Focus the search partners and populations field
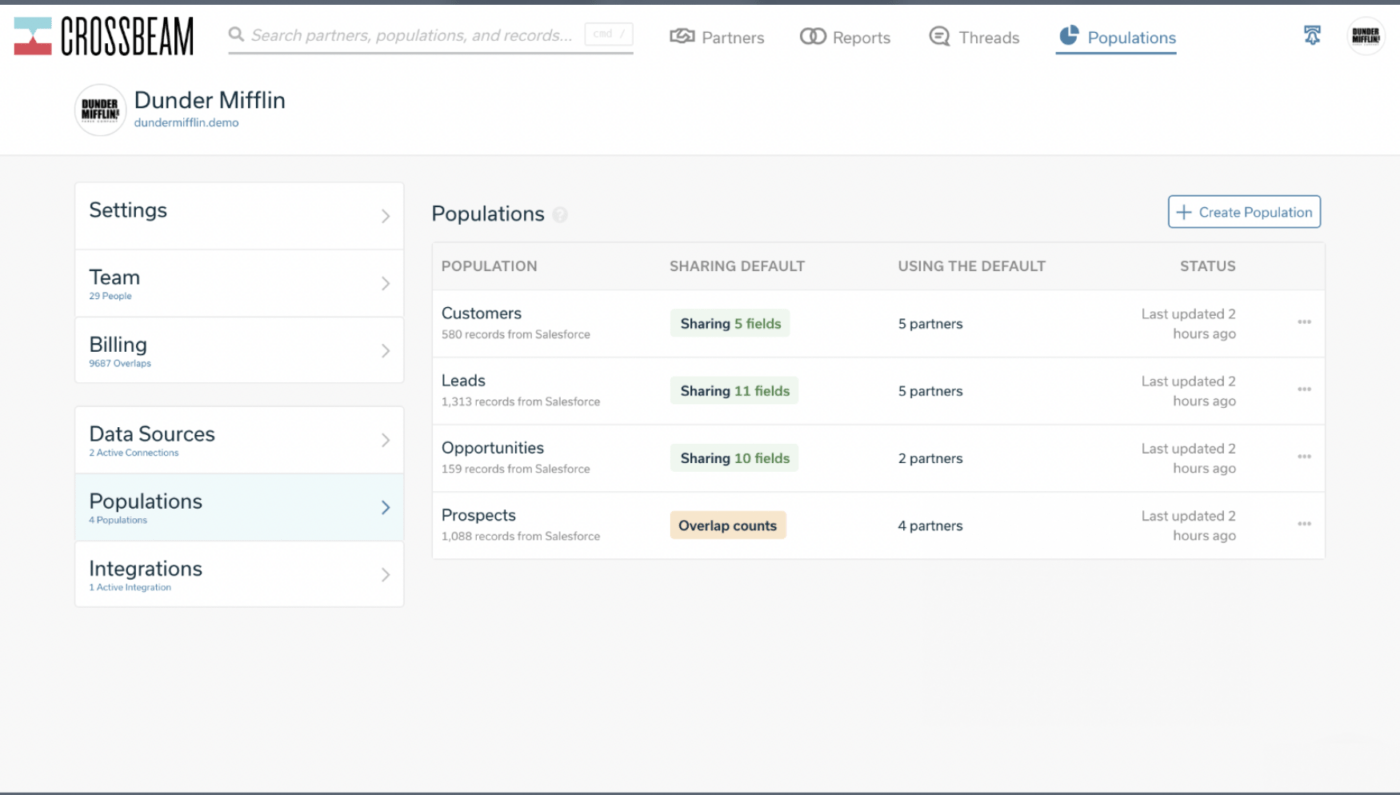The image size is (1400, 795). click(x=430, y=36)
